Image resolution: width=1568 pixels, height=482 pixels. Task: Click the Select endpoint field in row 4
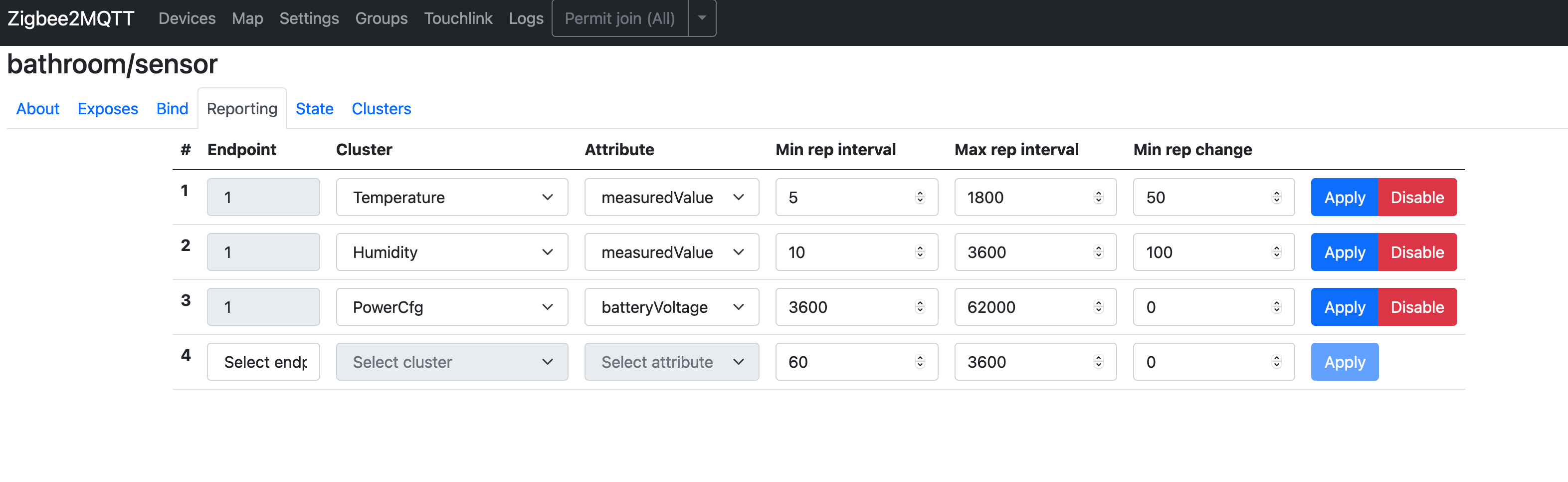pos(263,361)
